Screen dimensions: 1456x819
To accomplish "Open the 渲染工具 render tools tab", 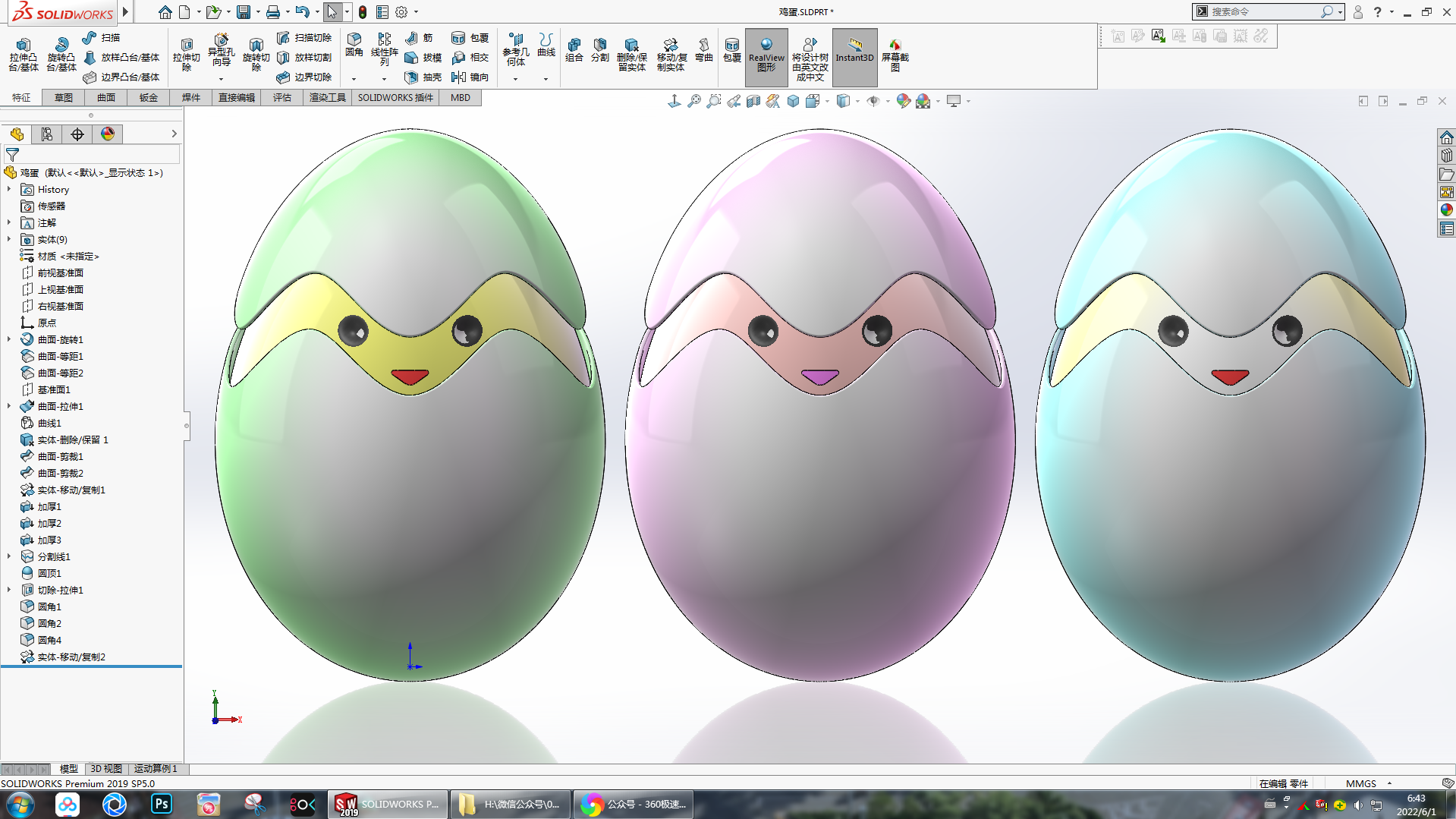I will [327, 98].
